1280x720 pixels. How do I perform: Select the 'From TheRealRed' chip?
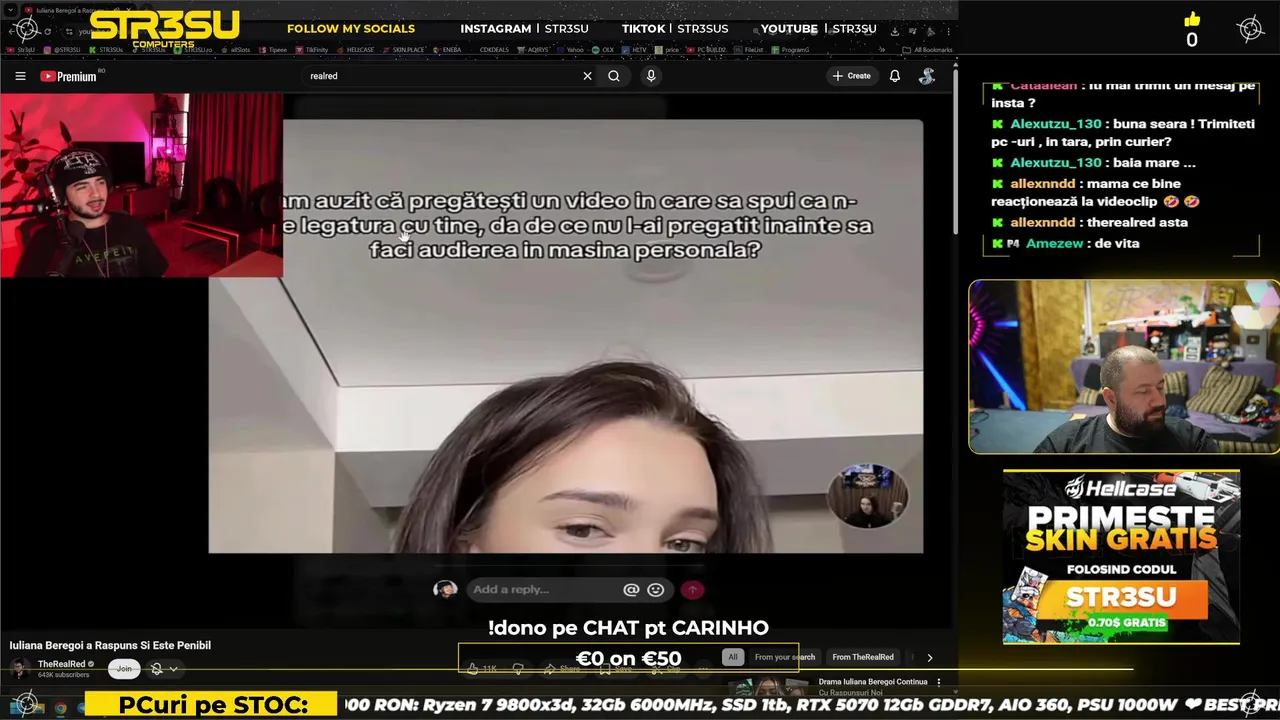(863, 657)
